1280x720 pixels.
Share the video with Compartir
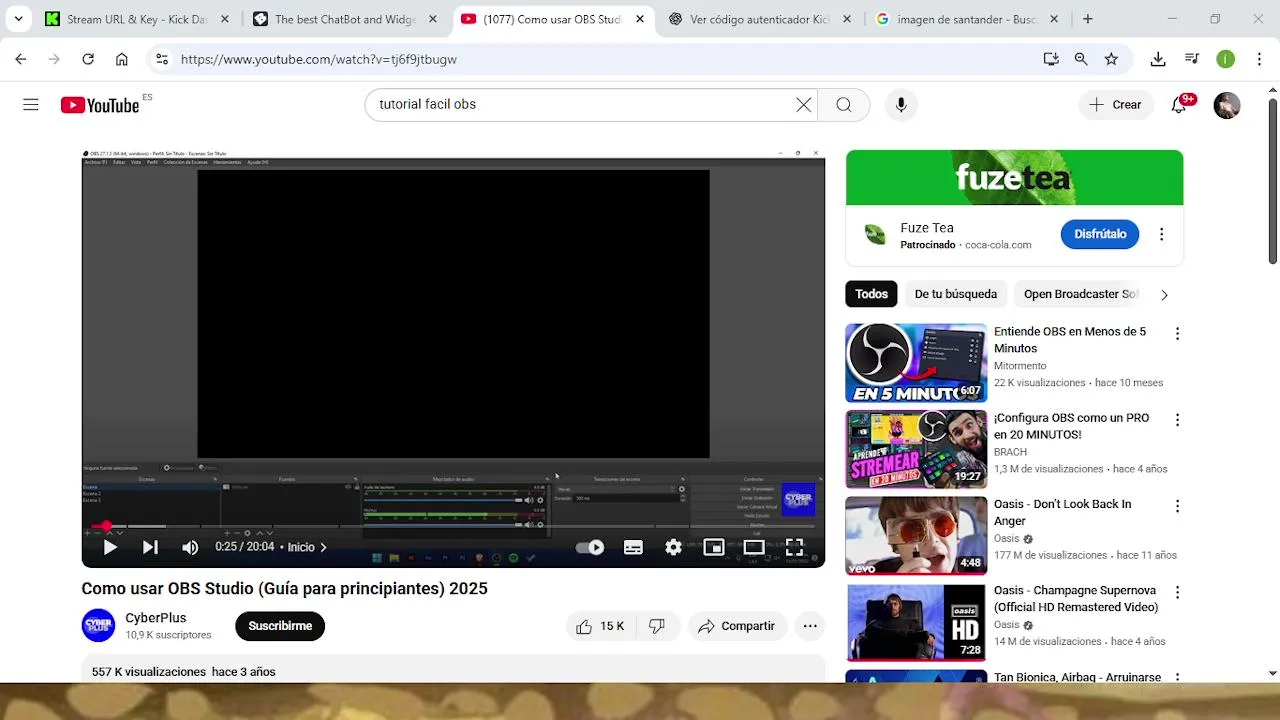(736, 626)
